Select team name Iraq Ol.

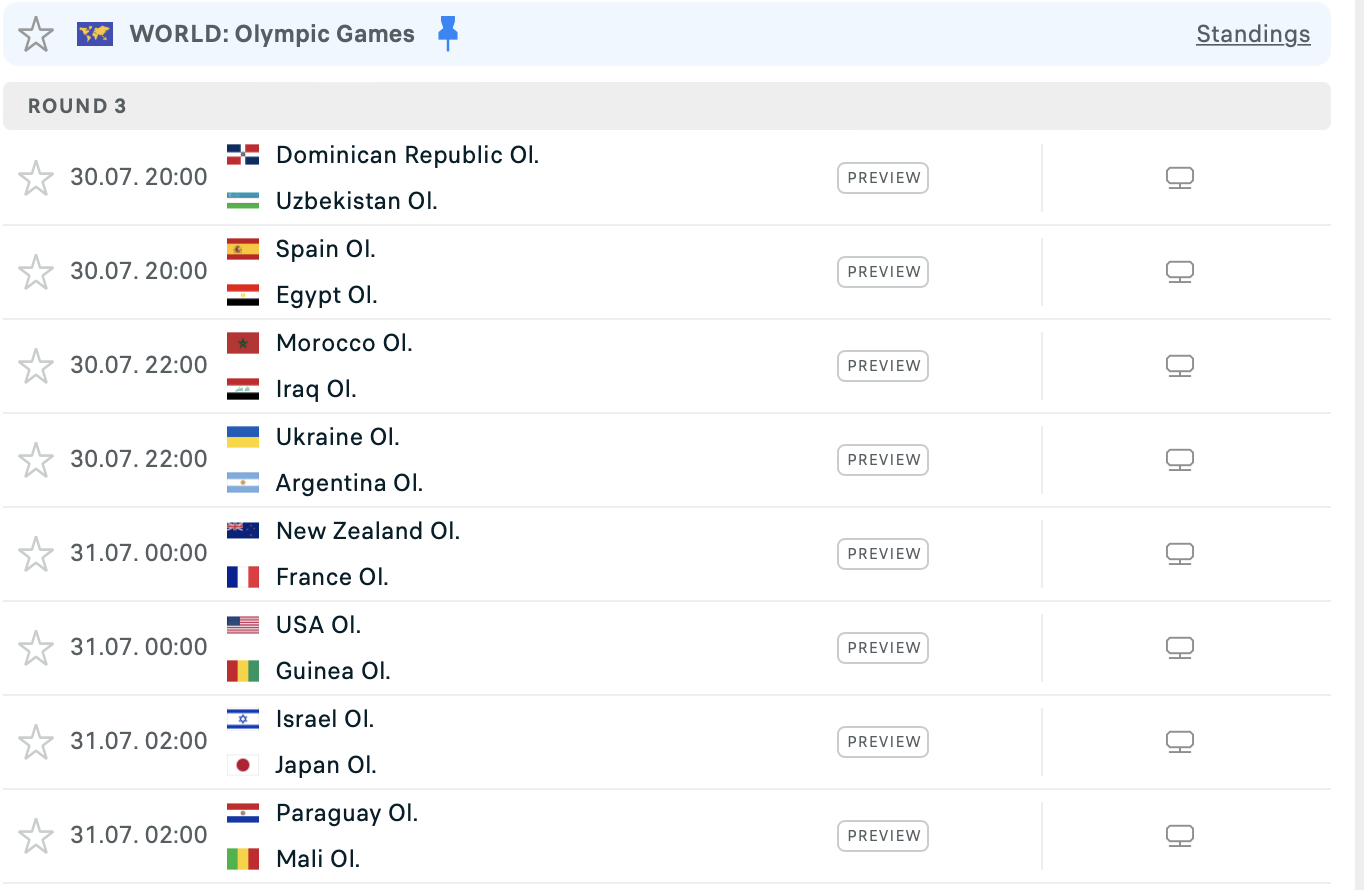coord(316,389)
